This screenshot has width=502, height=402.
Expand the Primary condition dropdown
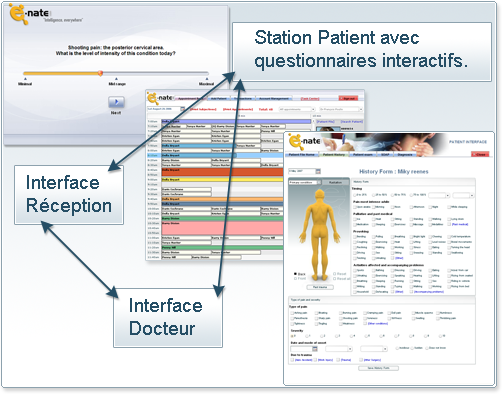[x=305, y=182]
